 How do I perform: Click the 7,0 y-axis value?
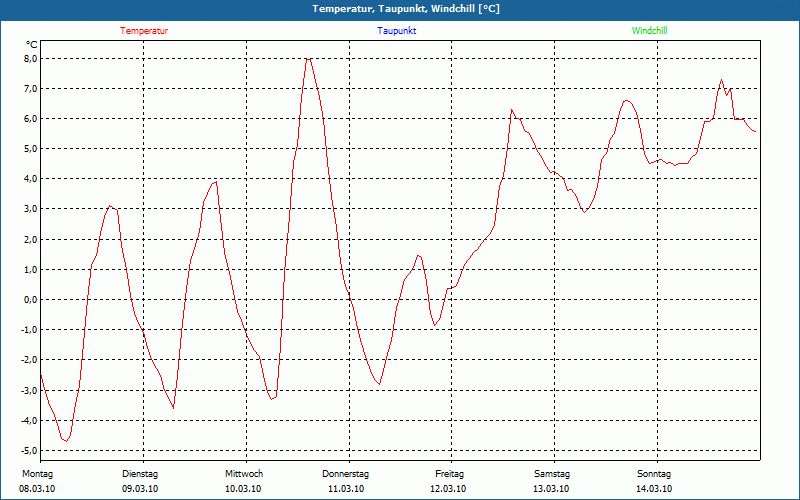coord(31,89)
